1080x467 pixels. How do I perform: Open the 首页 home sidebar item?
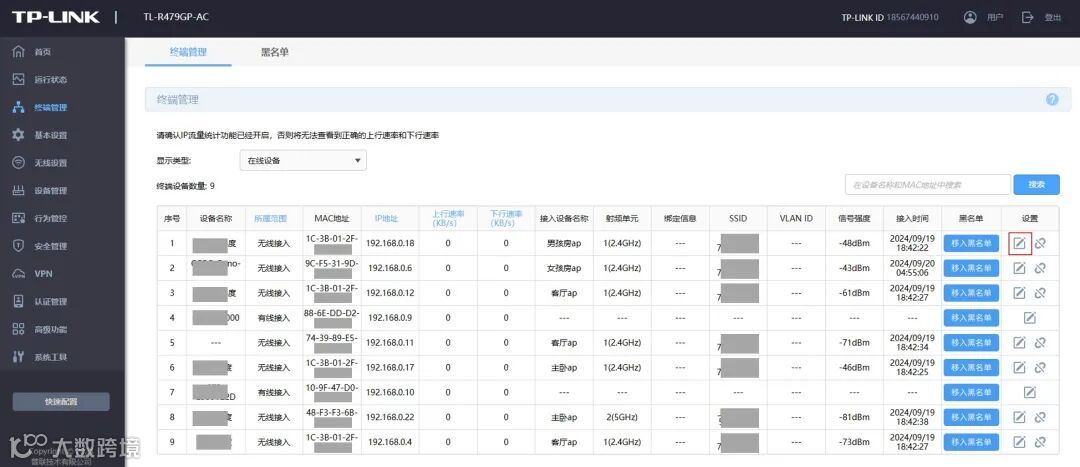point(43,52)
